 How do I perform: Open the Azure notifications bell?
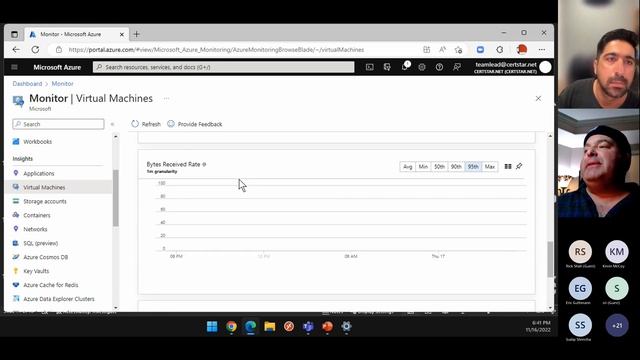[x=404, y=67]
